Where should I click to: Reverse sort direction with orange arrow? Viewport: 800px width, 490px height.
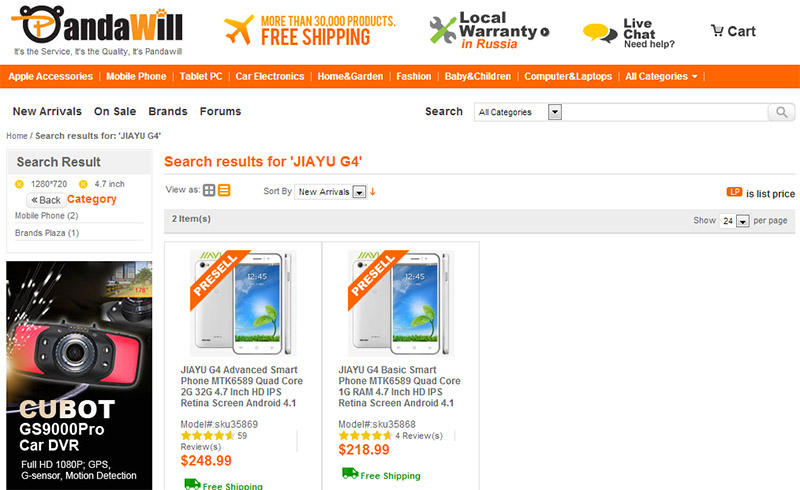point(373,191)
